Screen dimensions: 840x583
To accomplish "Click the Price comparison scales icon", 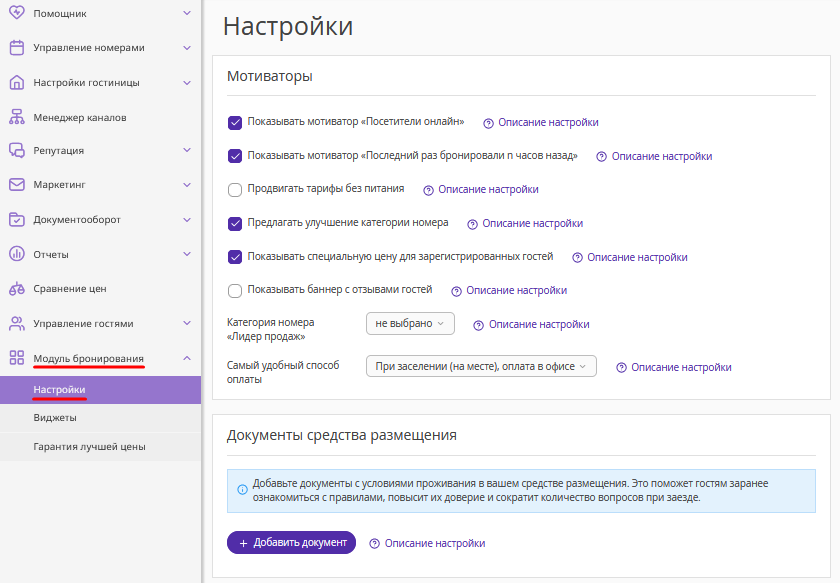I will point(16,289).
